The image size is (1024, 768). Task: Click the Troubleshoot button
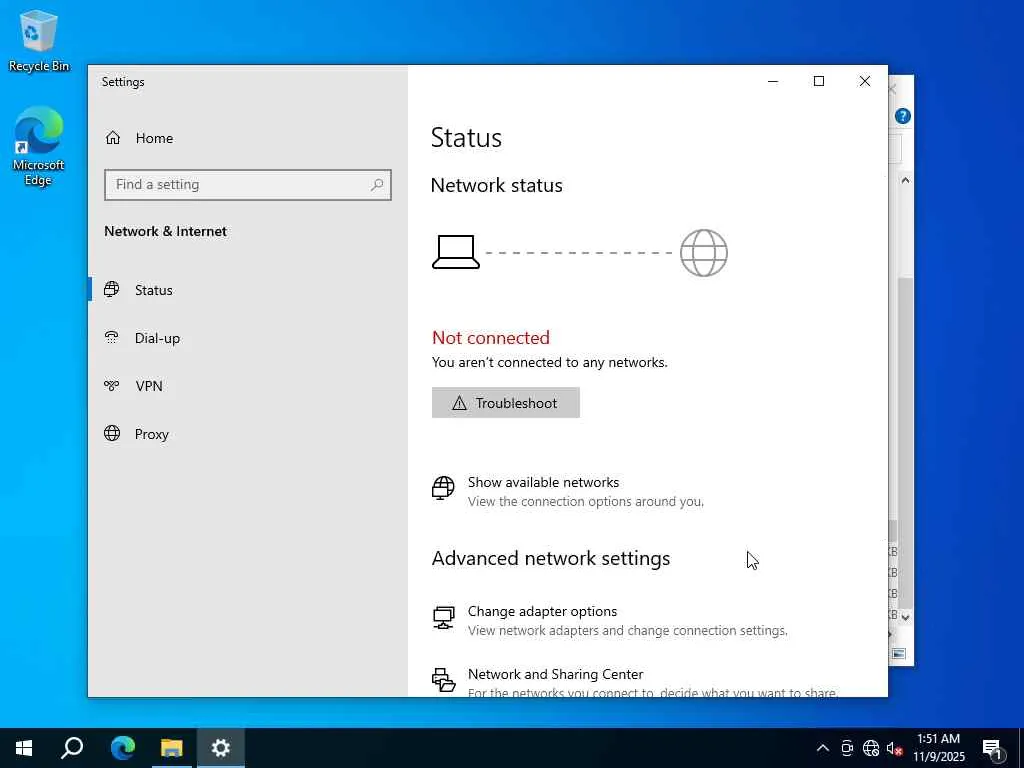505,403
